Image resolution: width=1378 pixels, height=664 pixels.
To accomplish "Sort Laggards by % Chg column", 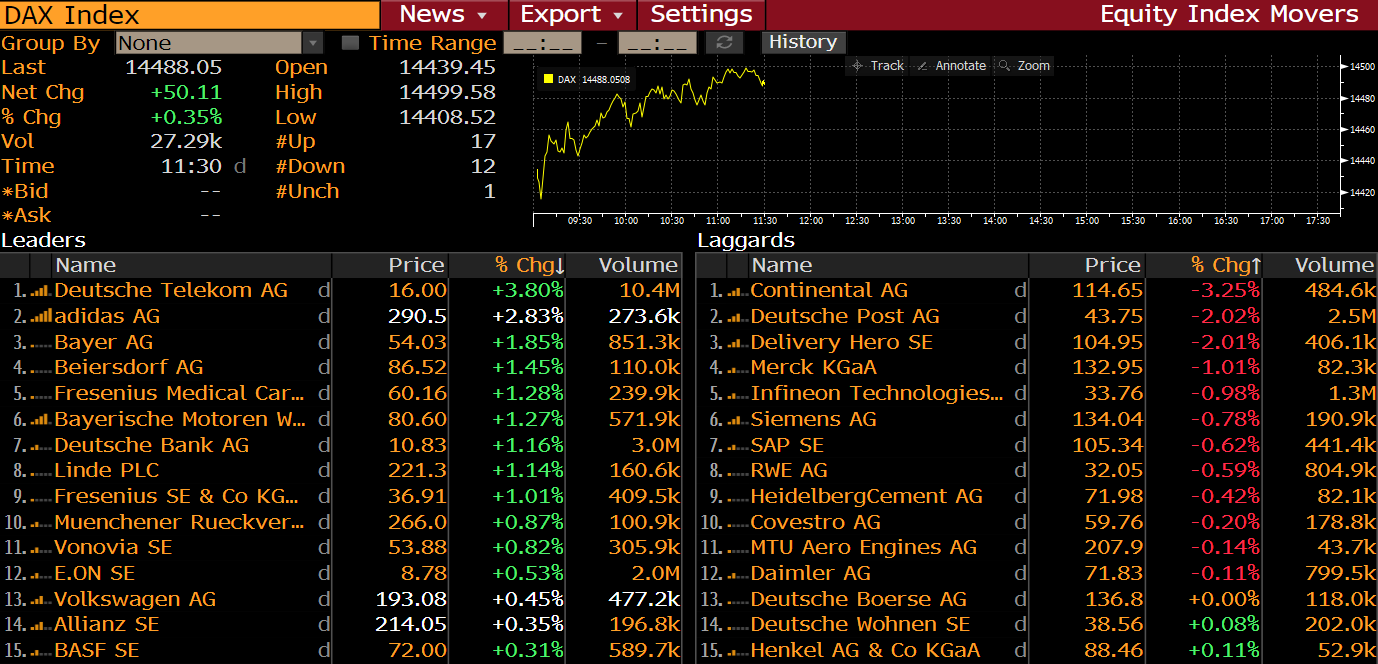I will coord(1225,265).
